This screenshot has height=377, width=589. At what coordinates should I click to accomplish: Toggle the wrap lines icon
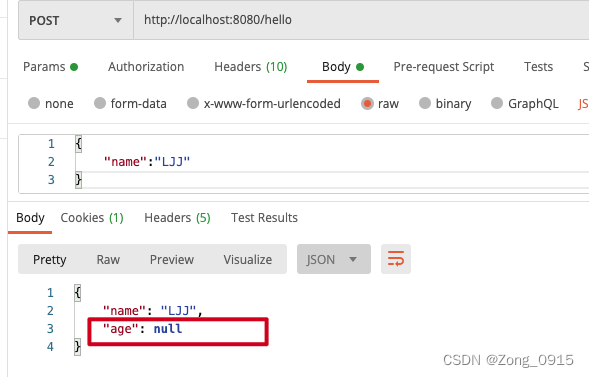[396, 259]
